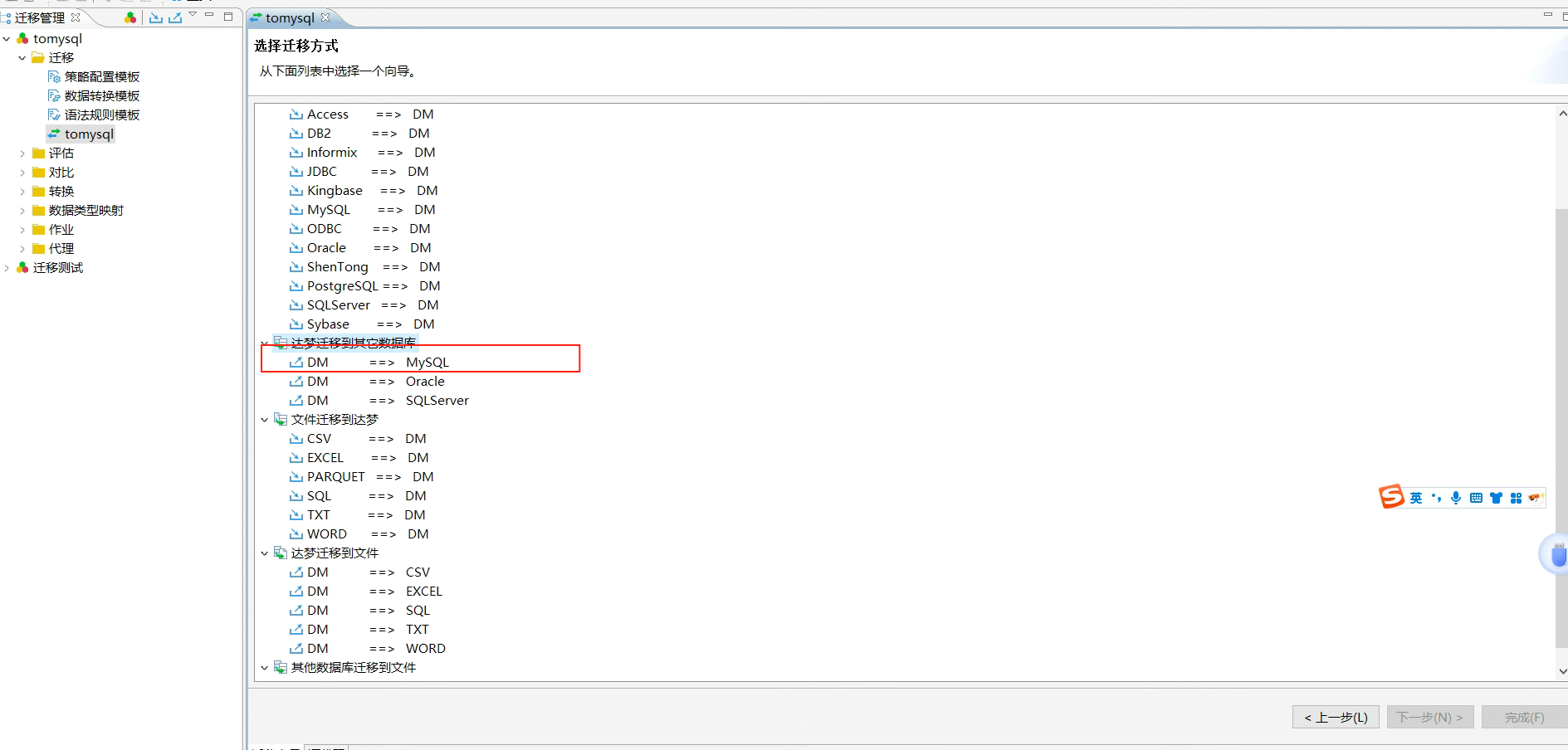Expand the 评估 folder
Screen dimensions: 1568x750
pos(22,153)
